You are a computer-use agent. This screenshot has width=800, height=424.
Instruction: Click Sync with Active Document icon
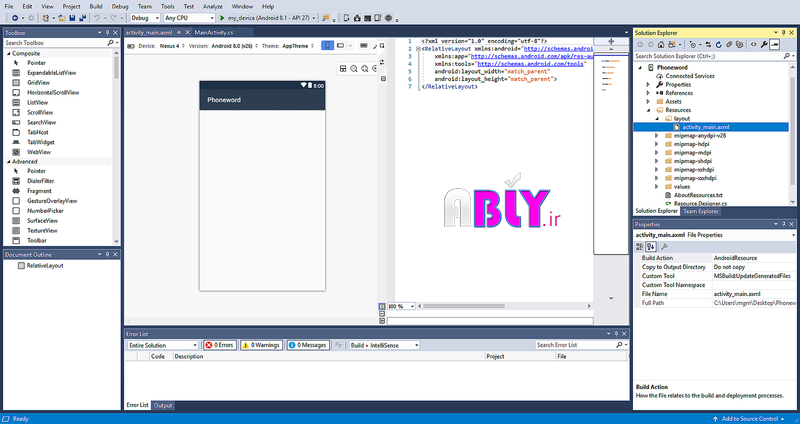pyautogui.click(x=708, y=44)
